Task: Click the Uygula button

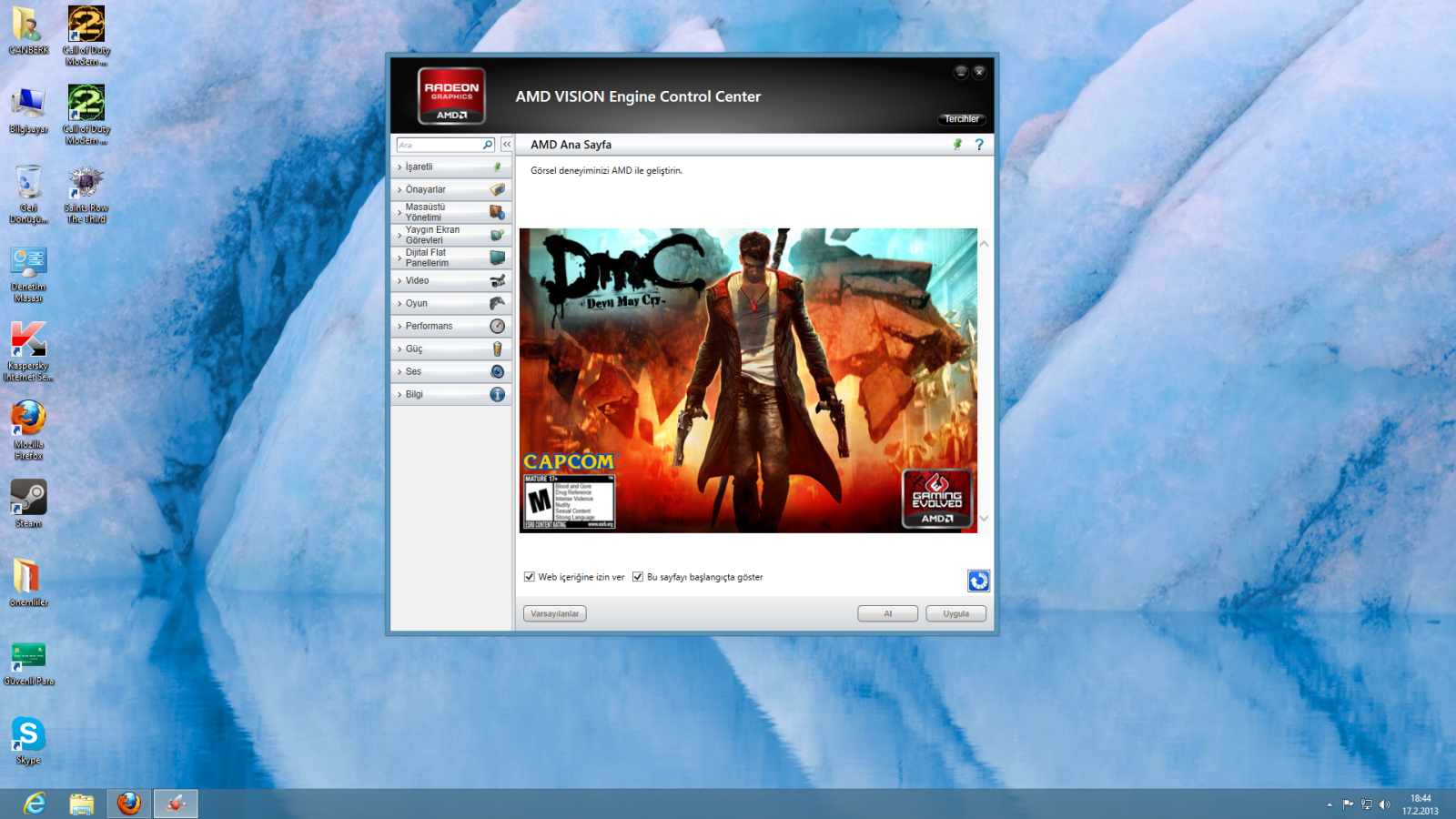Action: [955, 613]
